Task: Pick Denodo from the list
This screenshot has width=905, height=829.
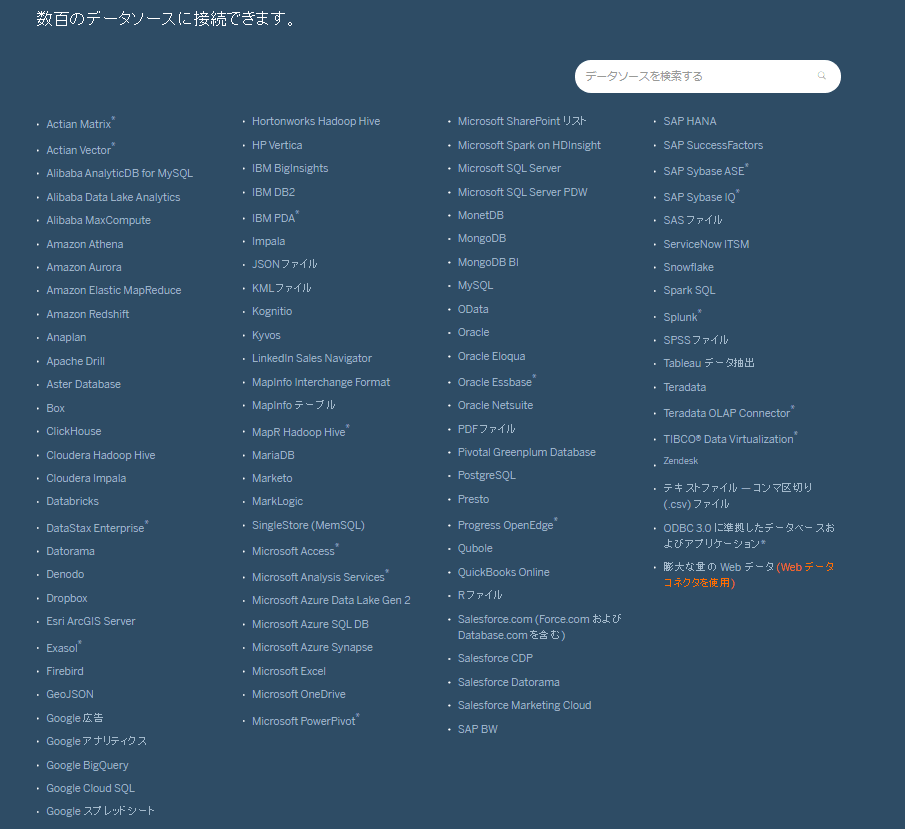Action: [x=65, y=574]
